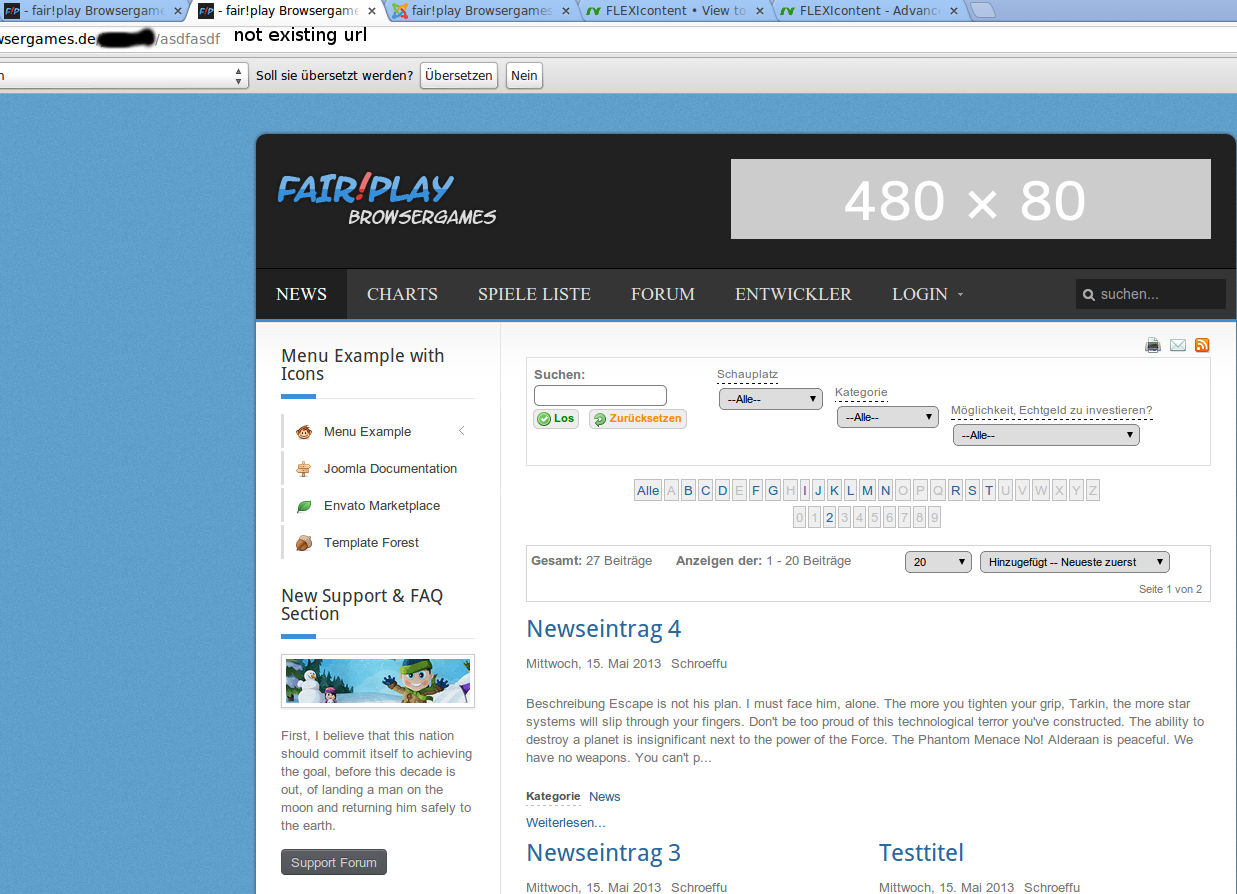The image size is (1237, 894).
Task: Open the Echtgeld investieren dropdown
Action: tap(1046, 435)
